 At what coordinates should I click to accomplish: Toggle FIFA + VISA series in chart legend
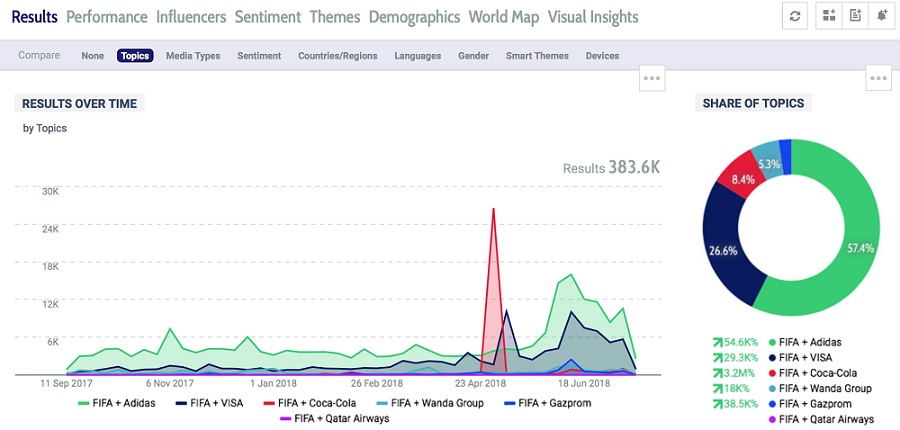(210, 403)
